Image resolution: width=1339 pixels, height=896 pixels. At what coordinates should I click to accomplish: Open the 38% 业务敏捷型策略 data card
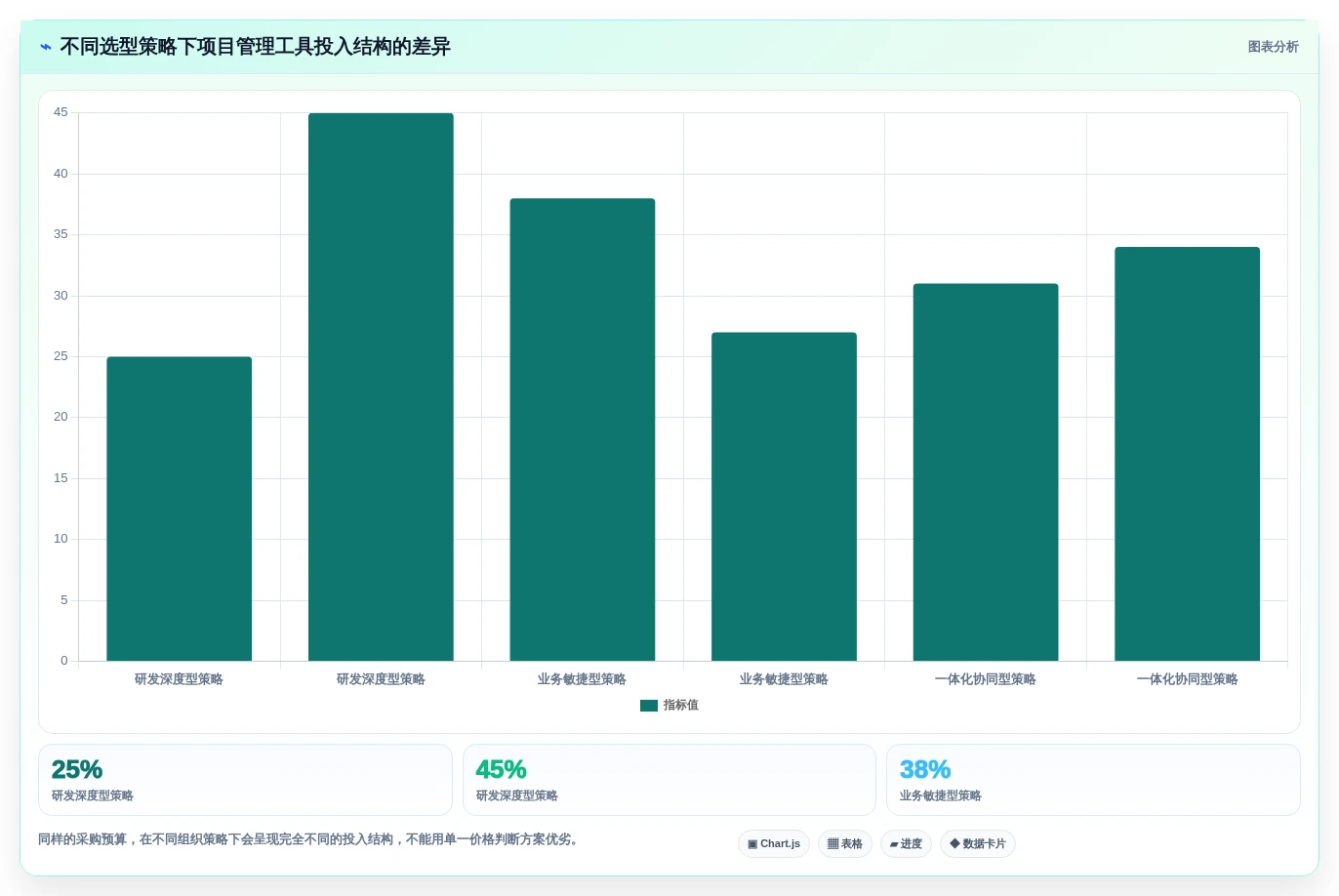pos(1093,780)
